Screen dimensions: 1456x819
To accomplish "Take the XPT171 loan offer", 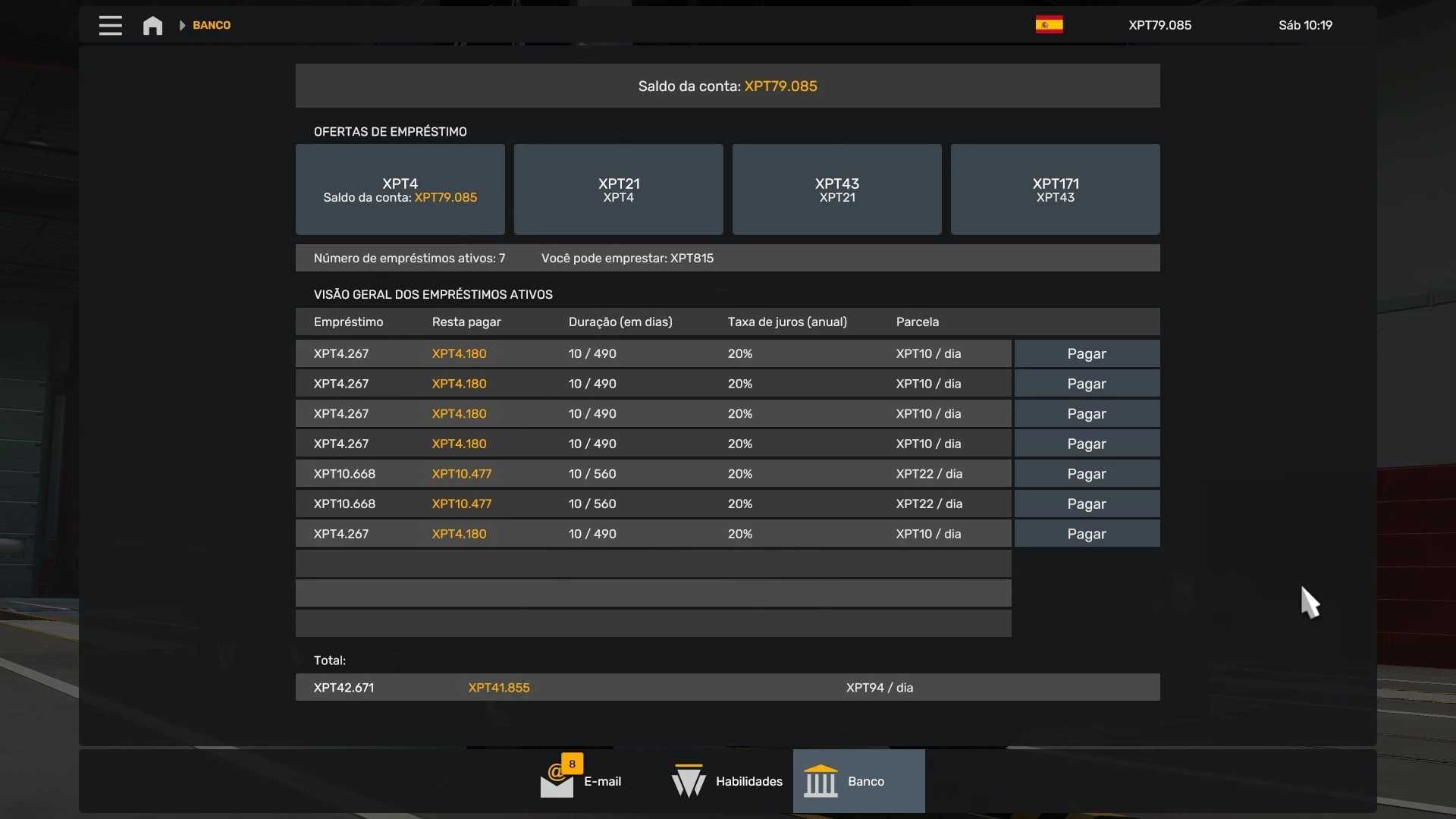I will pos(1056,190).
